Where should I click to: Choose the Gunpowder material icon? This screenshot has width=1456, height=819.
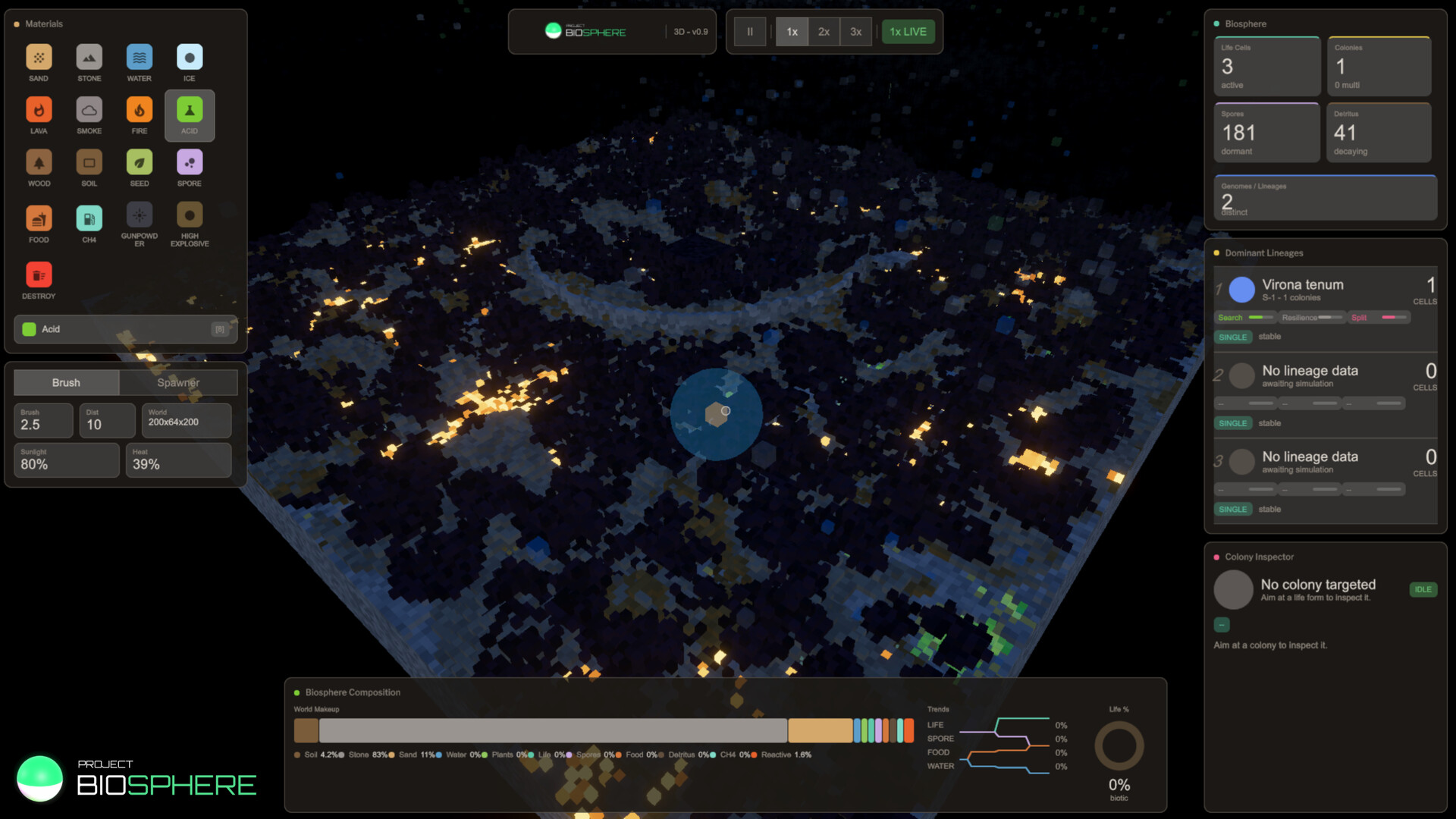[139, 216]
